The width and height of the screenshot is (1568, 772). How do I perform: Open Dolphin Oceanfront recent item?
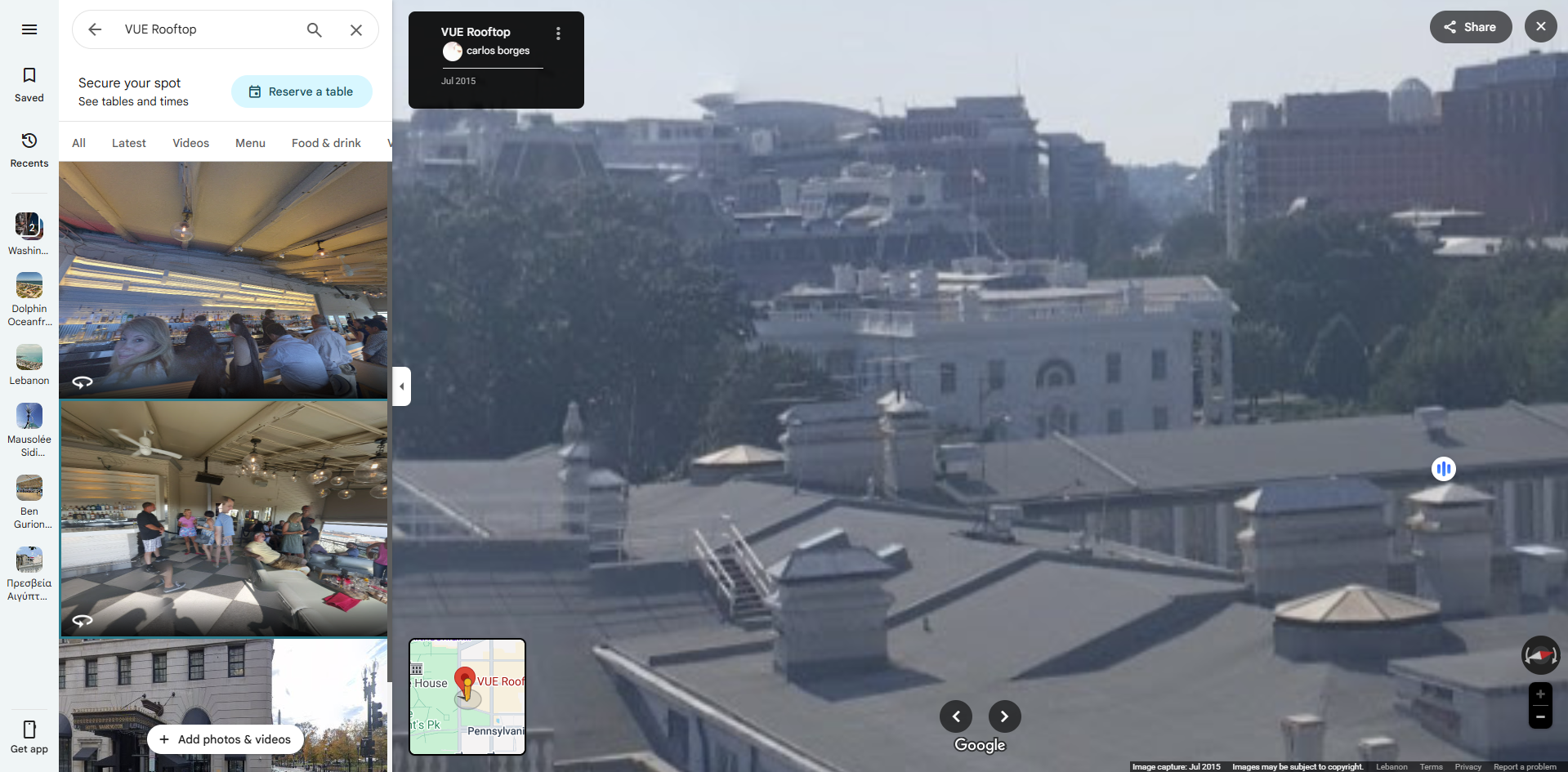pyautogui.click(x=29, y=300)
